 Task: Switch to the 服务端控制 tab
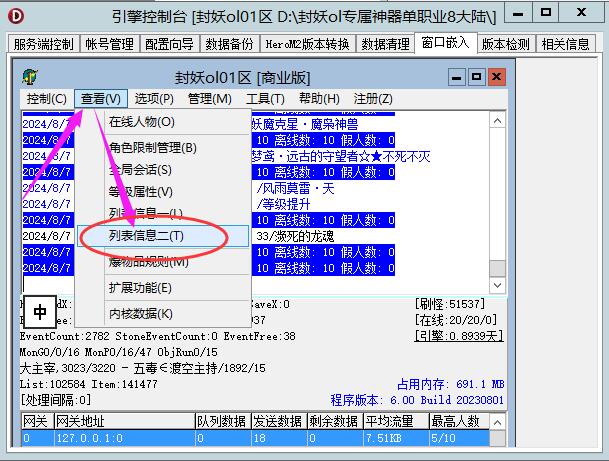point(45,44)
